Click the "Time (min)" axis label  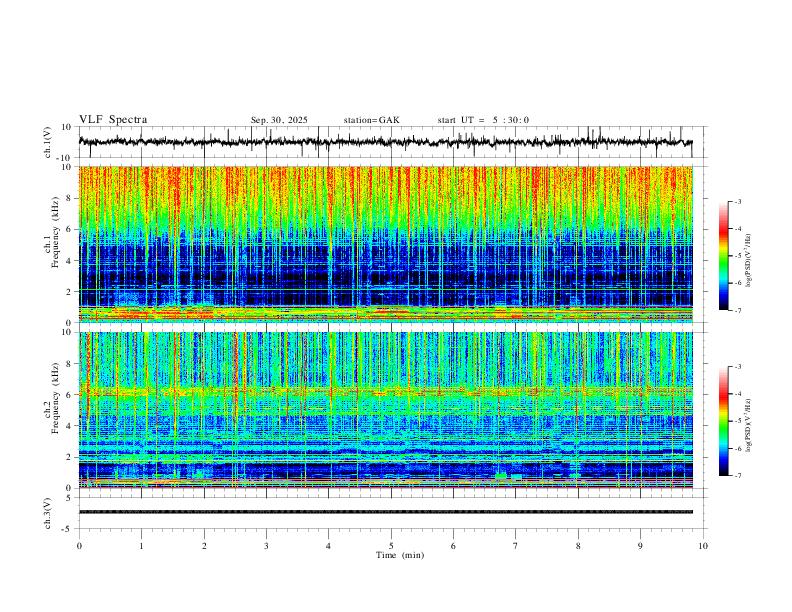click(x=400, y=555)
